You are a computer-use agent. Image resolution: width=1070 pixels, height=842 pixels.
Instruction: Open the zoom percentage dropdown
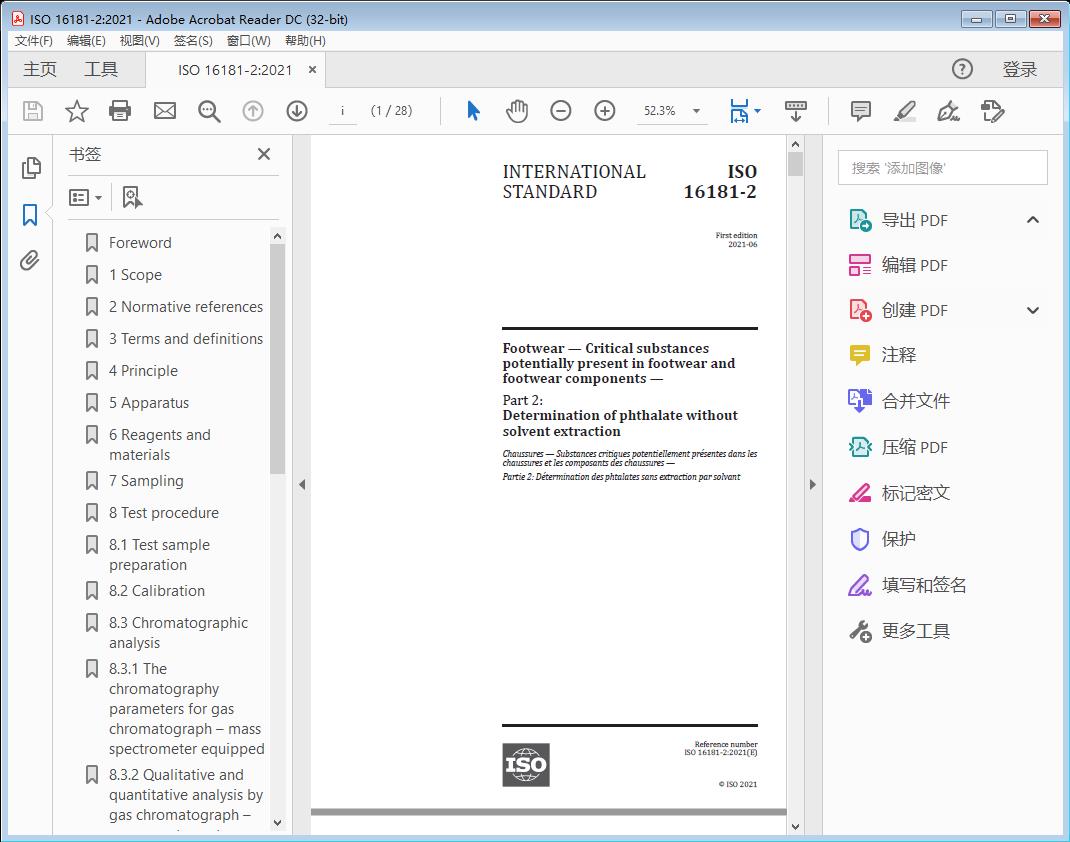pos(696,111)
